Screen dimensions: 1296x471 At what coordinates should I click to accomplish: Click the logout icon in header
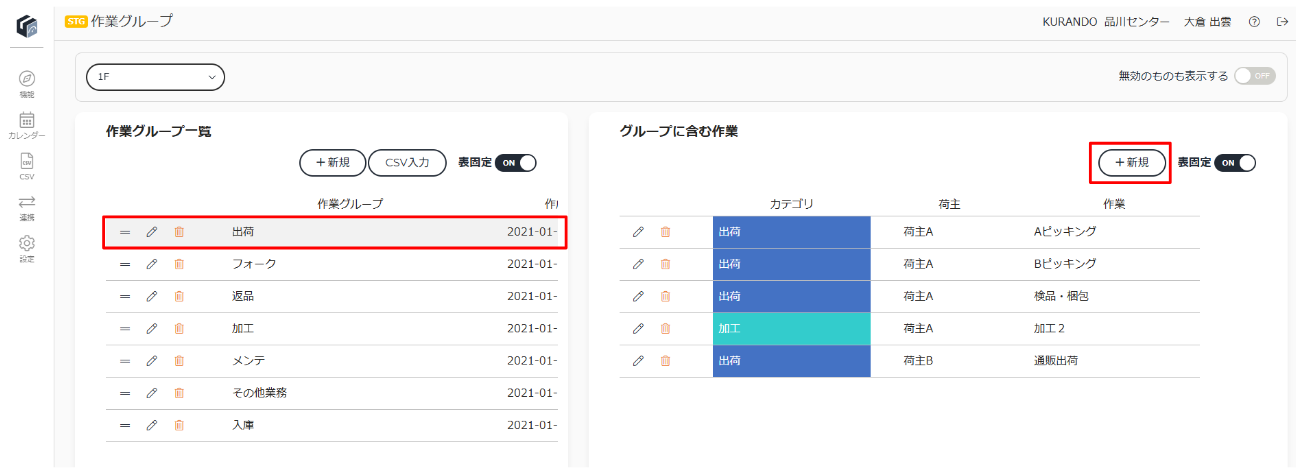(1282, 22)
